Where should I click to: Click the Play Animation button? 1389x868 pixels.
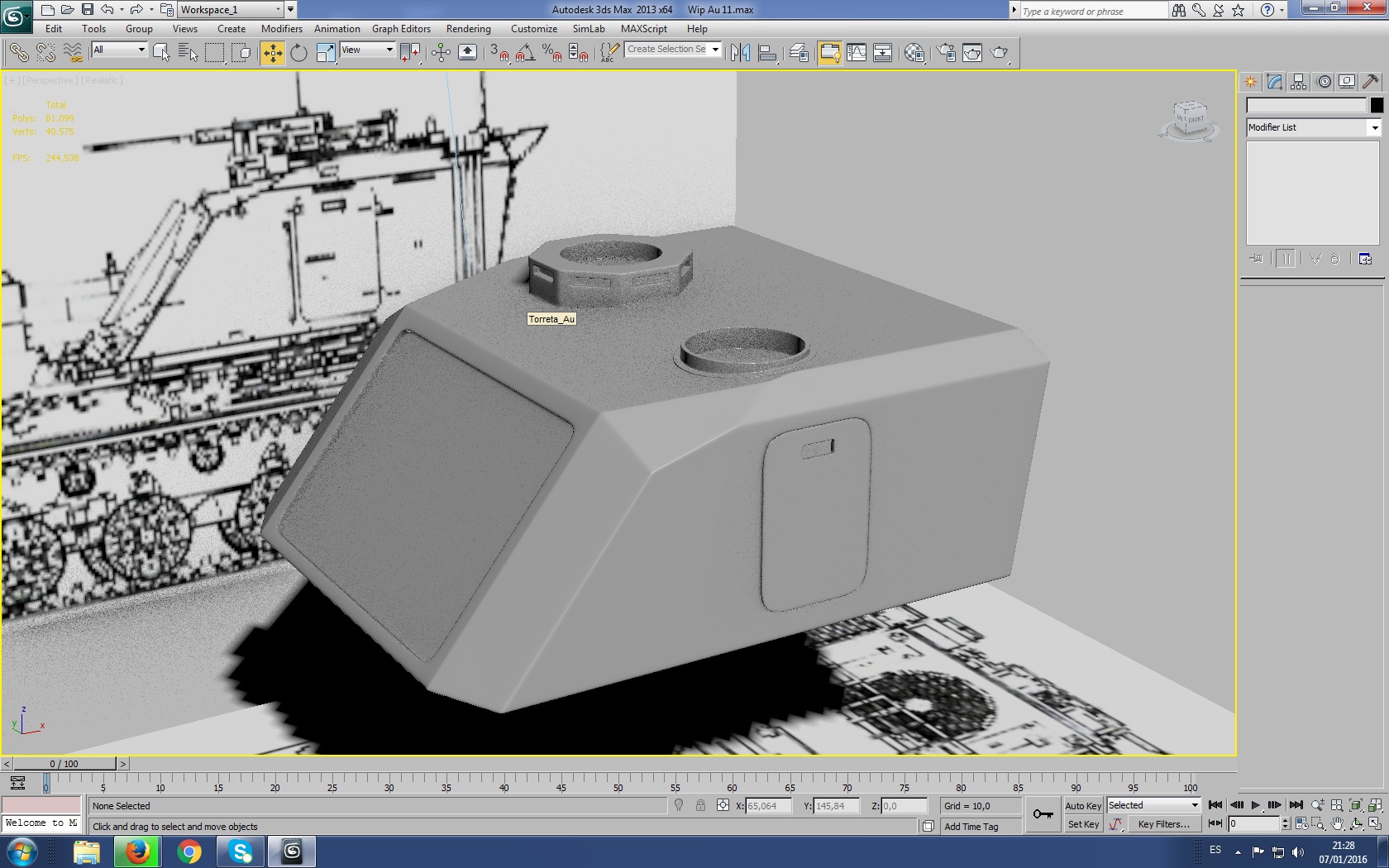click(x=1255, y=806)
